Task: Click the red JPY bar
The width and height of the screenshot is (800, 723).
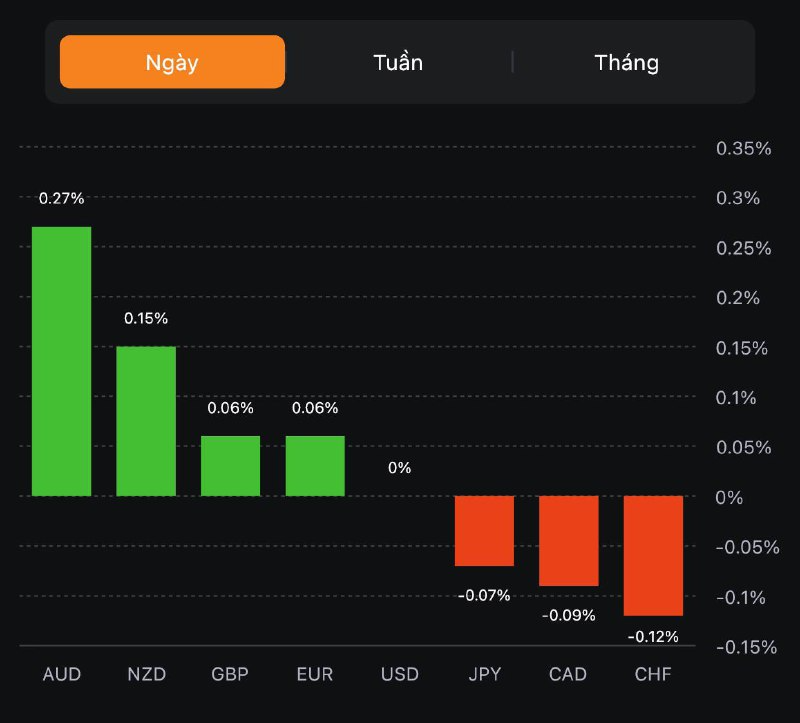Action: point(484,531)
